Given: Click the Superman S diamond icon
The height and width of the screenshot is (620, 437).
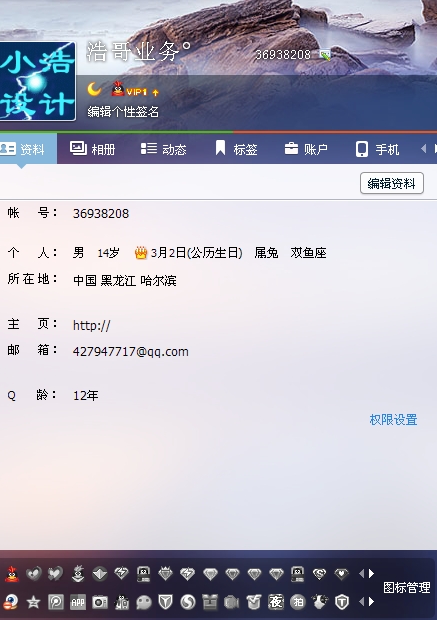Looking at the screenshot, I should pos(320,573).
